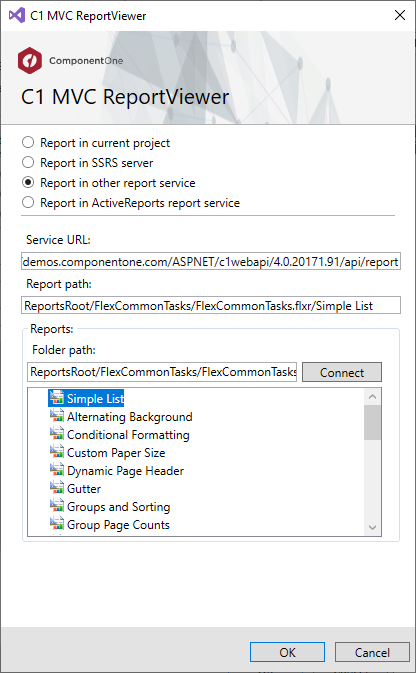Click the reports list scroll up arrow
Viewport: 416px width, 673px height.
[x=372, y=397]
